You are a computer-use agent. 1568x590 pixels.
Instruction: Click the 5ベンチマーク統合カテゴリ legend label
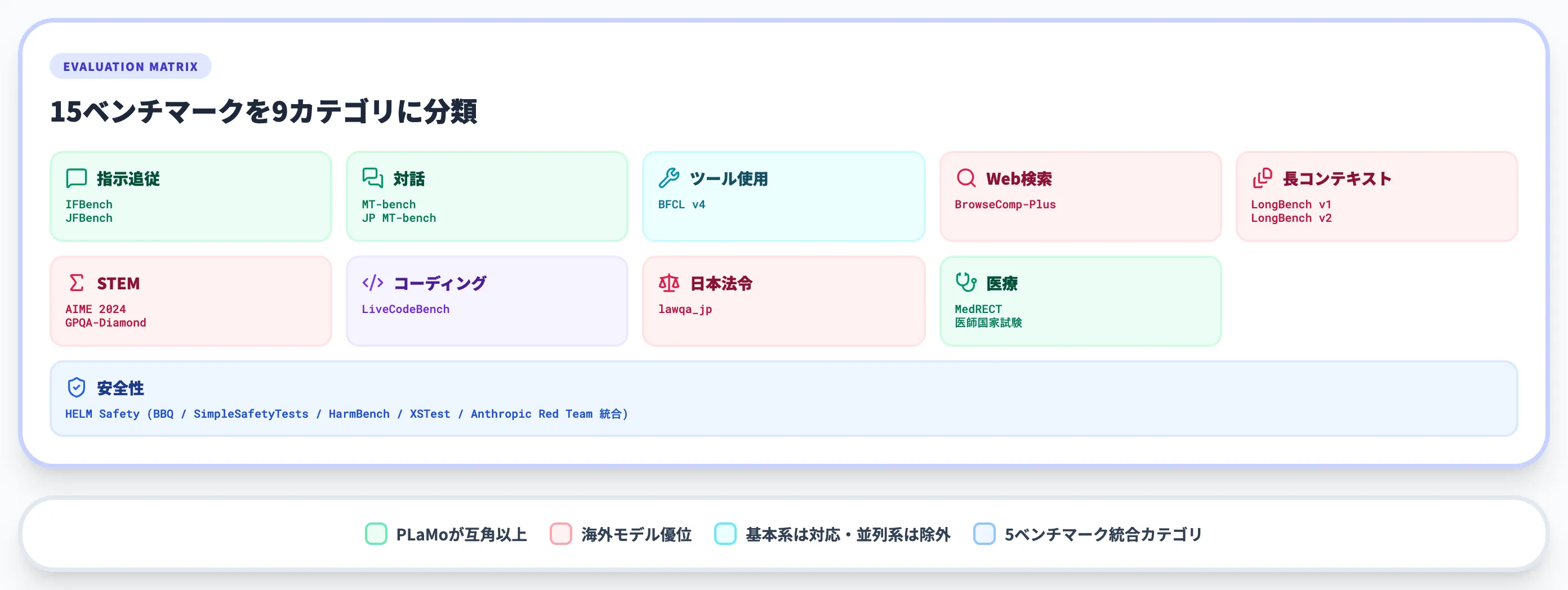[x=1103, y=535]
